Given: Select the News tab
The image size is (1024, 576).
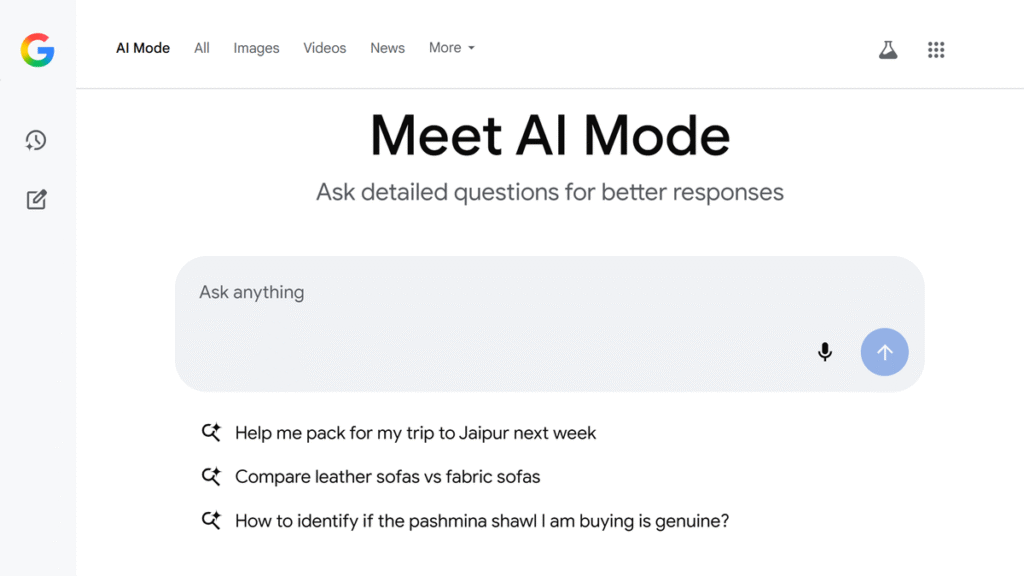Looking at the screenshot, I should pos(387,48).
